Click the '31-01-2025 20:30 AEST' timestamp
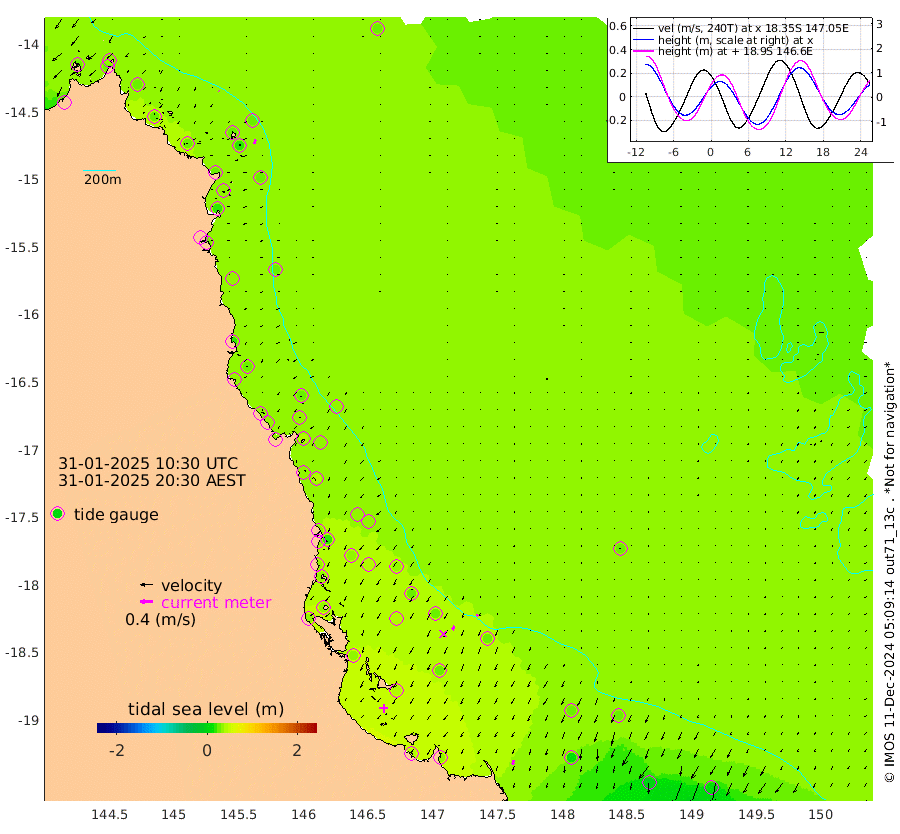The image size is (900, 834). (152, 480)
